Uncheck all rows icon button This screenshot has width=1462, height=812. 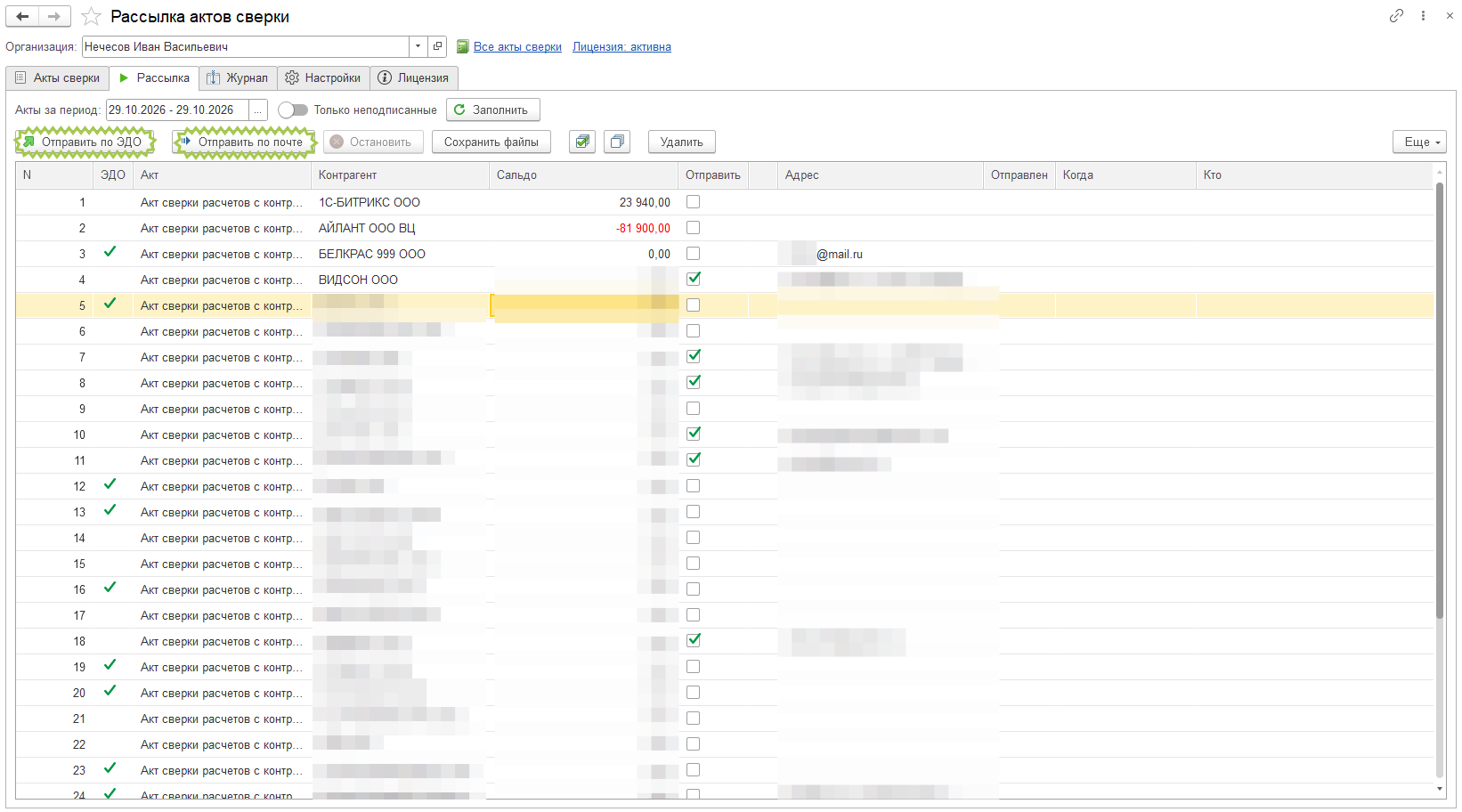(617, 142)
